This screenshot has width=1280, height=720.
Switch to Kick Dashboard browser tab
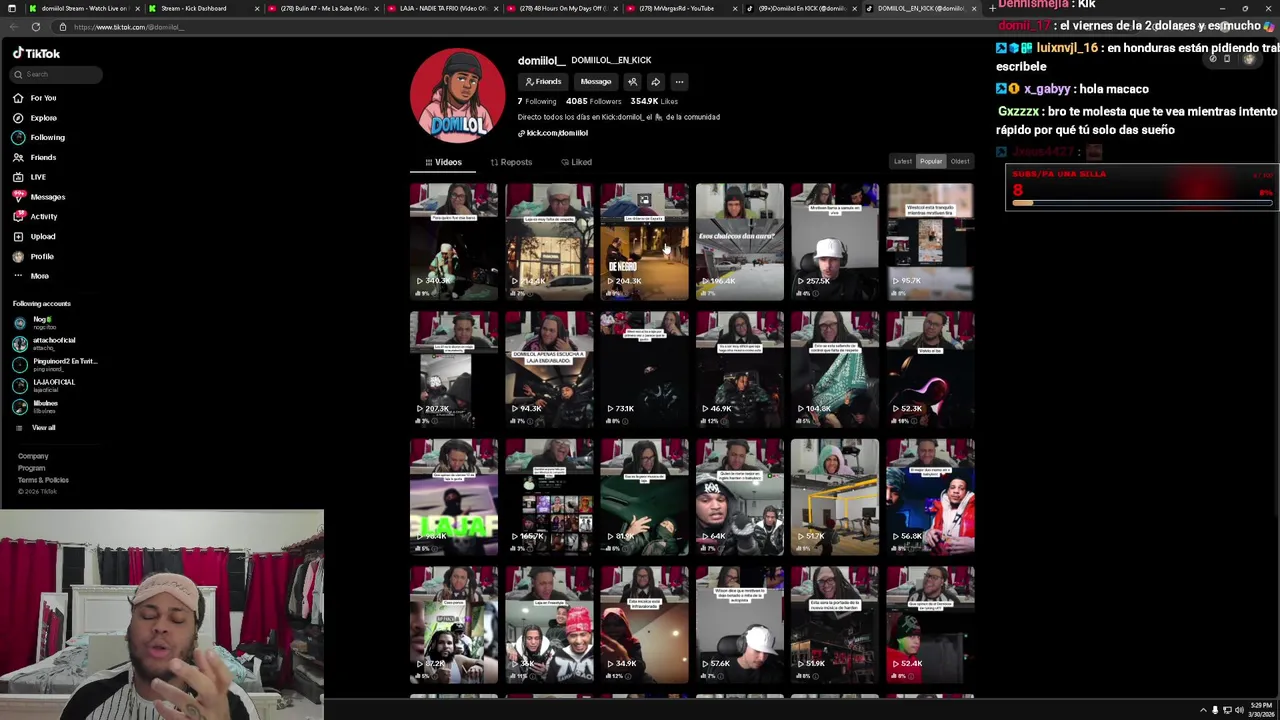203,8
